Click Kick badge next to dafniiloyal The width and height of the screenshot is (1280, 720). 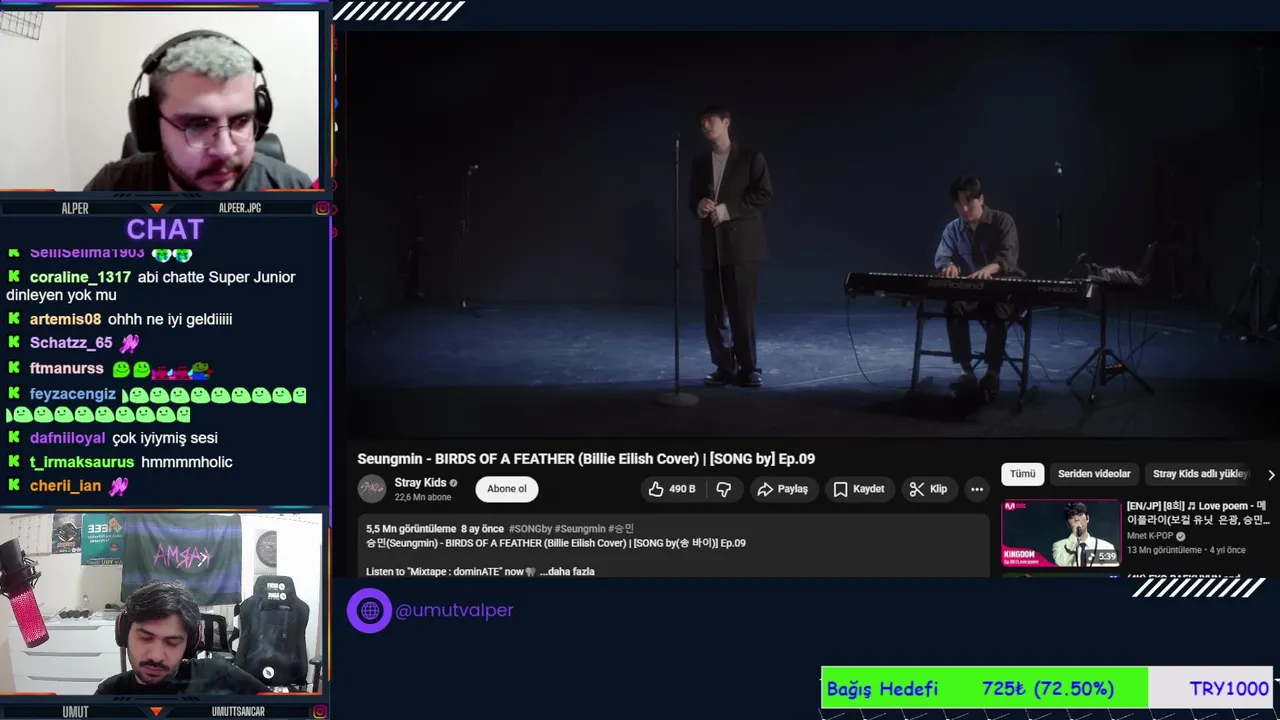[x=14, y=438]
